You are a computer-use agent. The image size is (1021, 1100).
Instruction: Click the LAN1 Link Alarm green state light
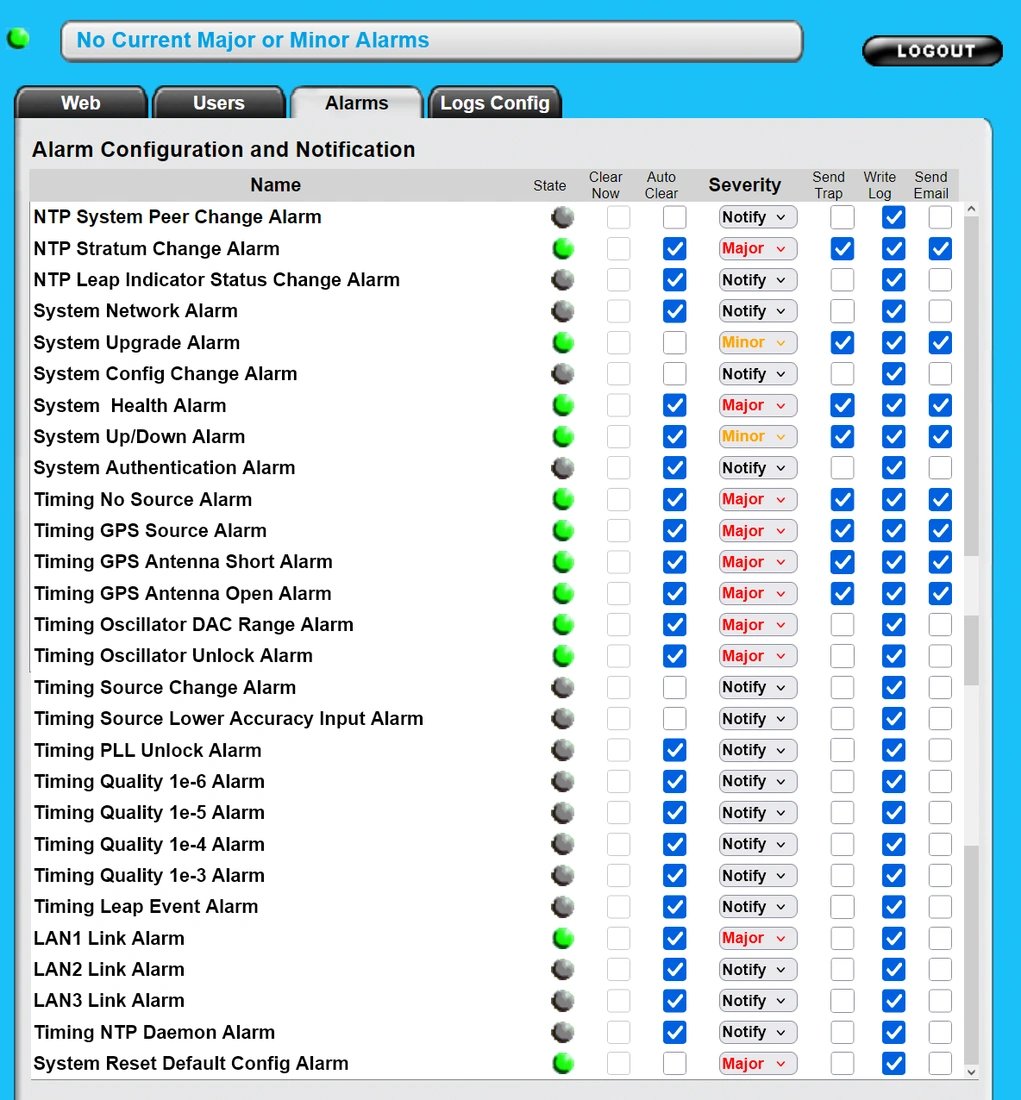point(562,938)
